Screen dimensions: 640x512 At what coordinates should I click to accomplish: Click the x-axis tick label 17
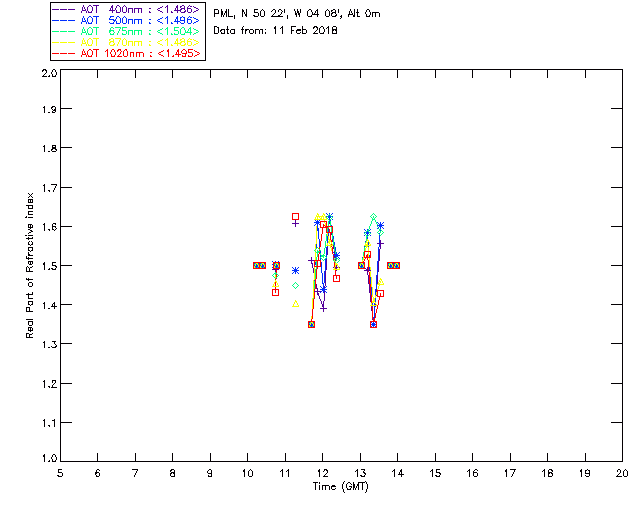click(x=510, y=473)
